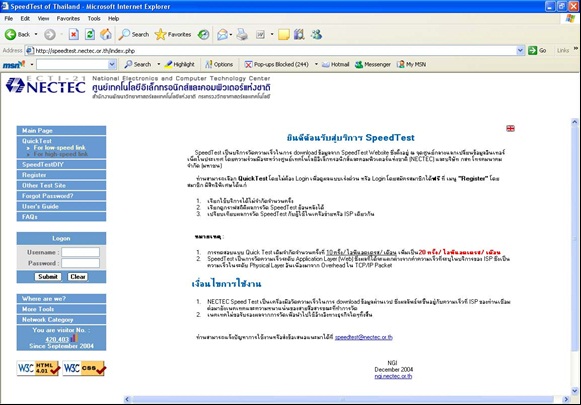Open the Tools menu

tap(94, 18)
